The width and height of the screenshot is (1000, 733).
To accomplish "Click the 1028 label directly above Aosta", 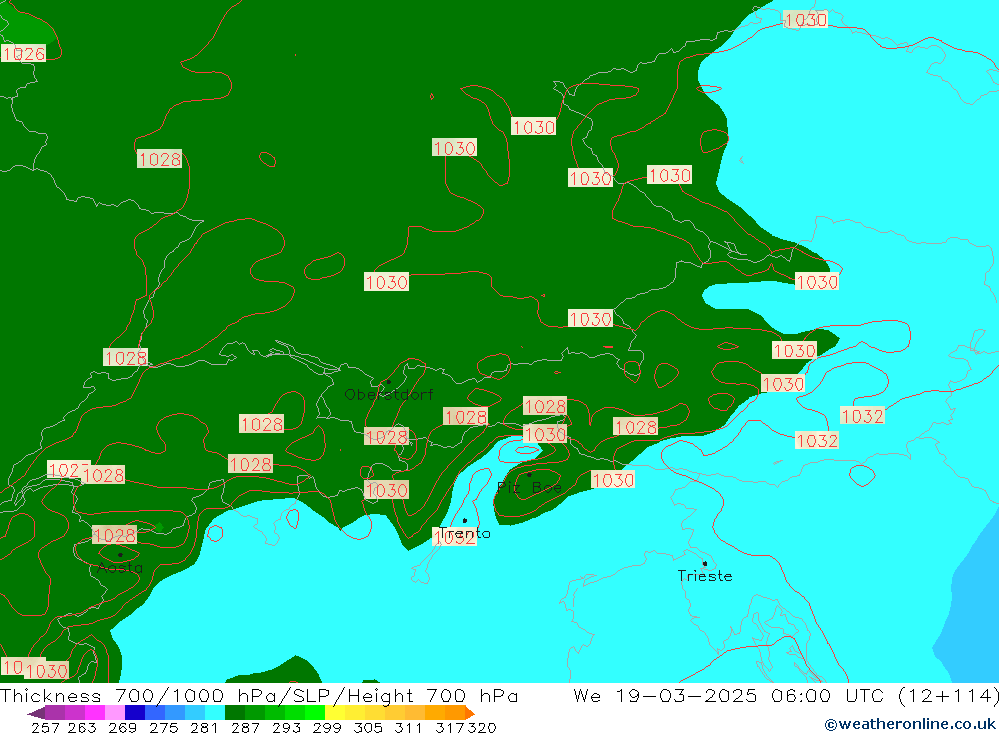I will 115,535.
